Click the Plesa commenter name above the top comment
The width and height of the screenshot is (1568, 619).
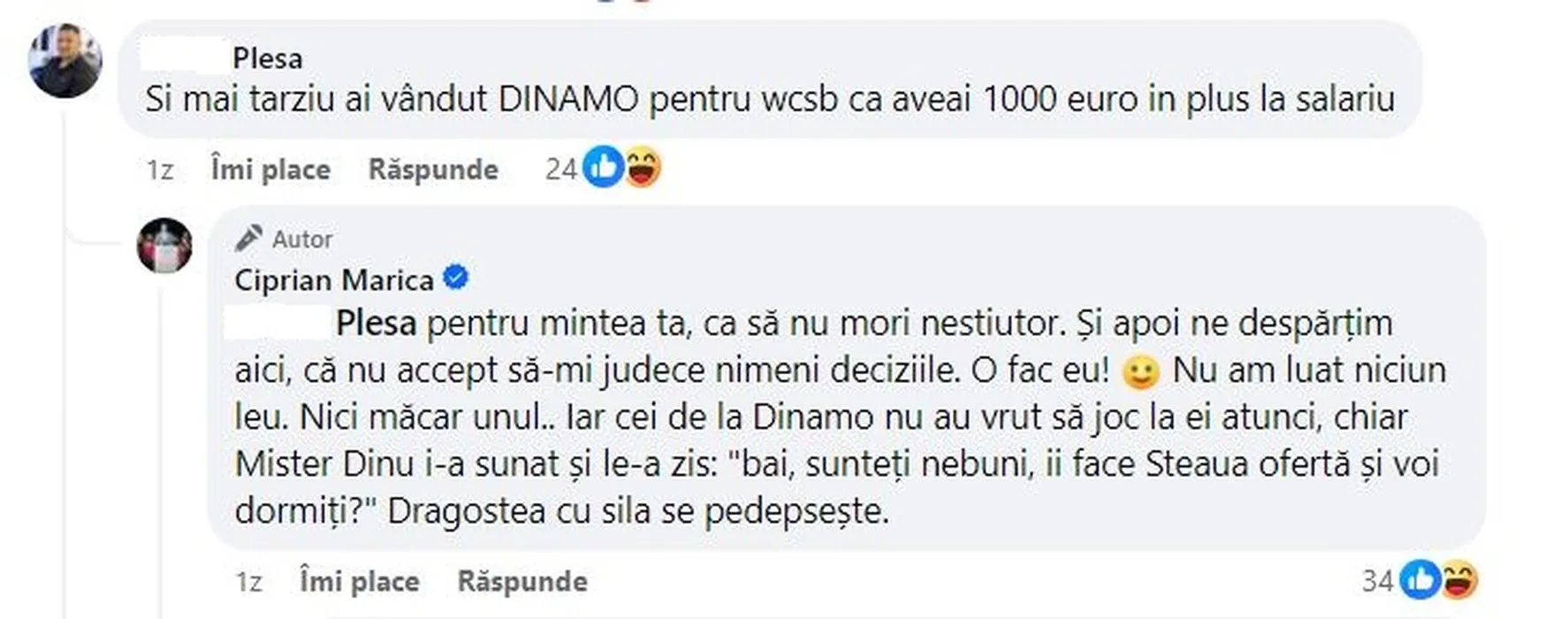tap(267, 58)
